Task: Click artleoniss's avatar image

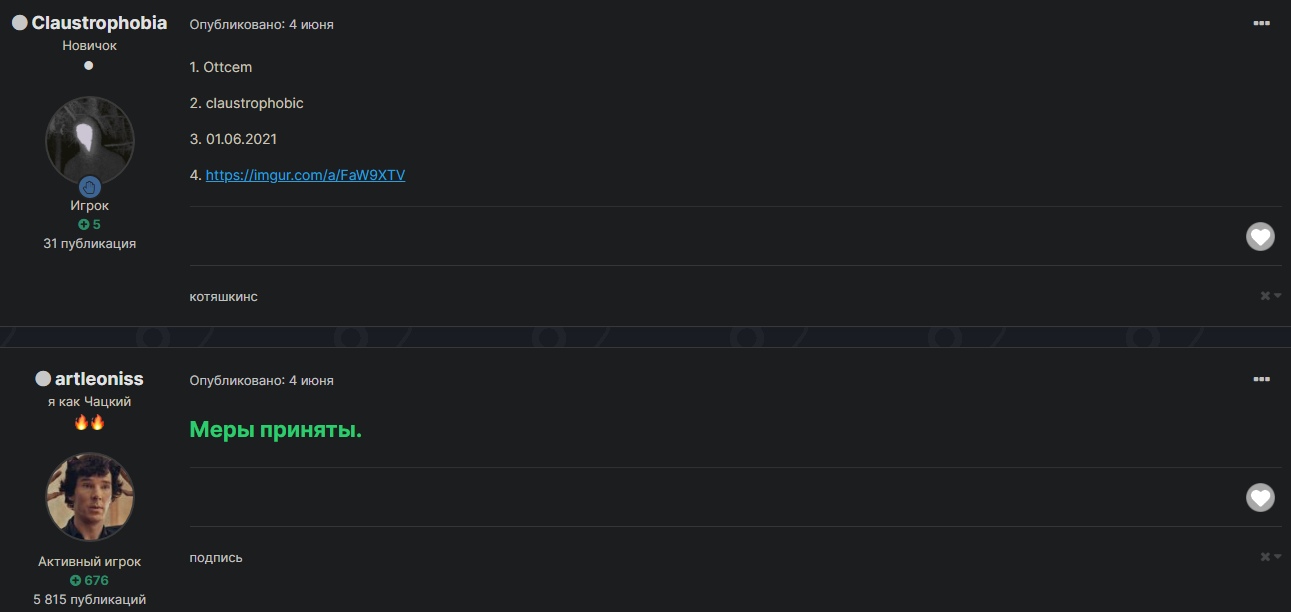Action: (x=89, y=496)
